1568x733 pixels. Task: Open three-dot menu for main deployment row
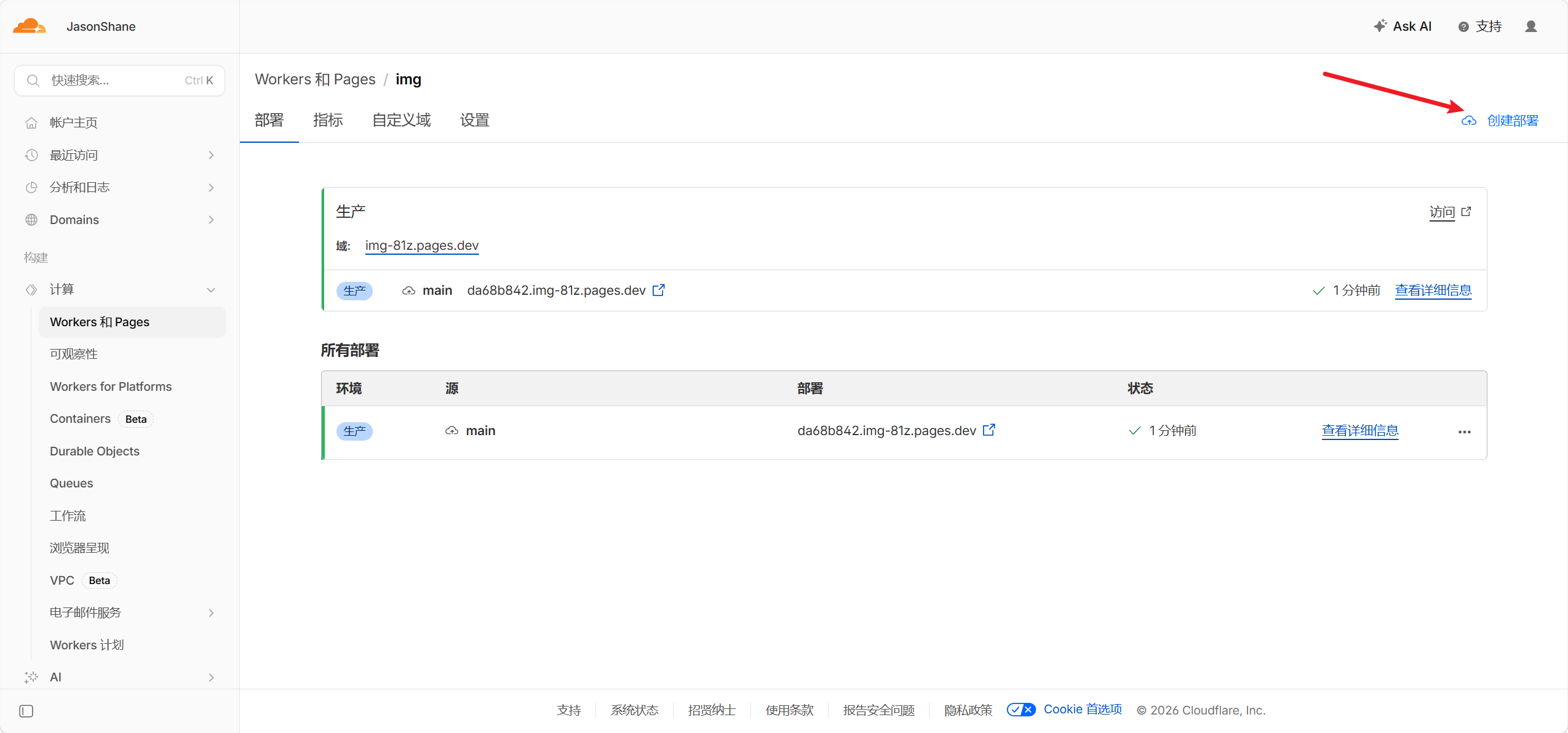pos(1464,431)
